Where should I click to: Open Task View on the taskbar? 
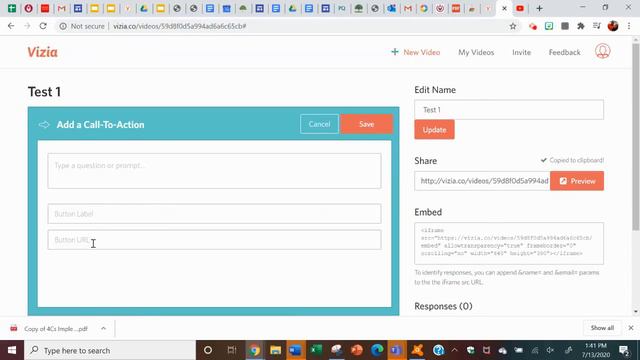pyautogui.click(x=231, y=350)
